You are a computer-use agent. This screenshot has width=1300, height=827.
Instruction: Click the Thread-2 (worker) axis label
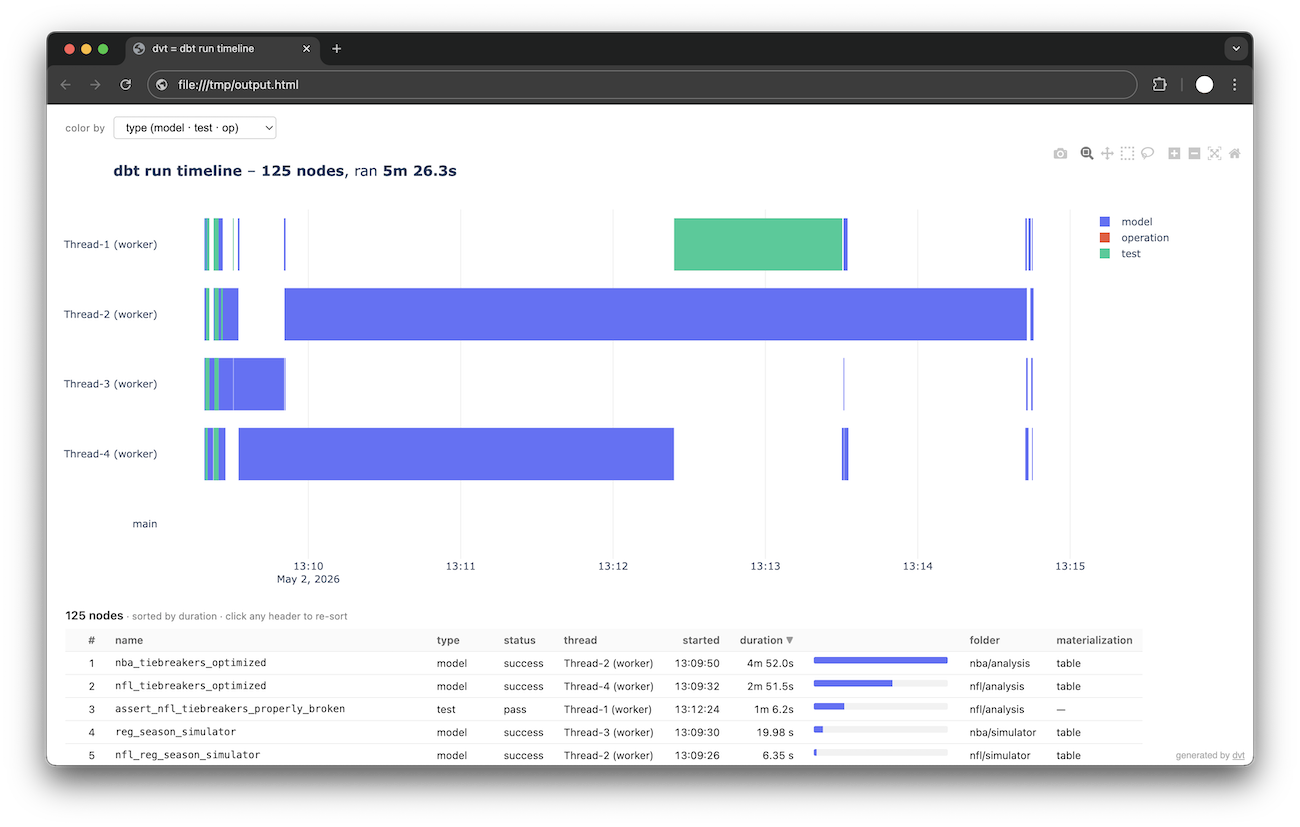pos(110,314)
